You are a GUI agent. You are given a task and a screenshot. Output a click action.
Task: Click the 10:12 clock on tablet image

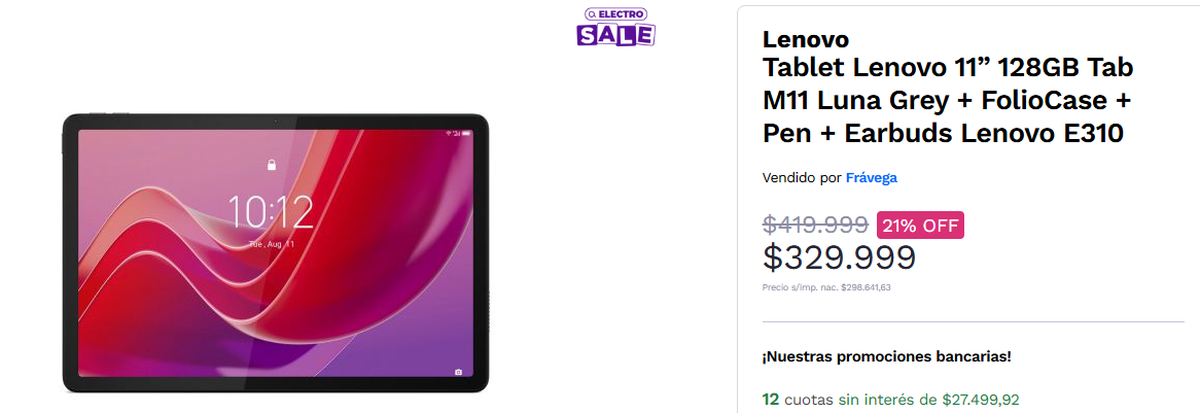270,211
